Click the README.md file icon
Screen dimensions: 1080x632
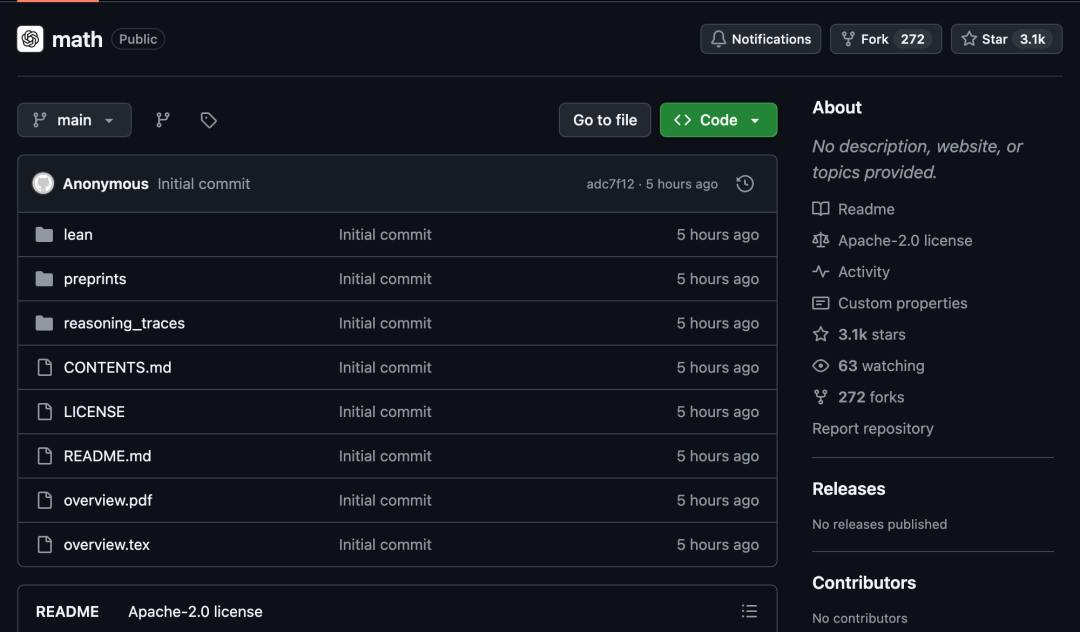click(45, 456)
